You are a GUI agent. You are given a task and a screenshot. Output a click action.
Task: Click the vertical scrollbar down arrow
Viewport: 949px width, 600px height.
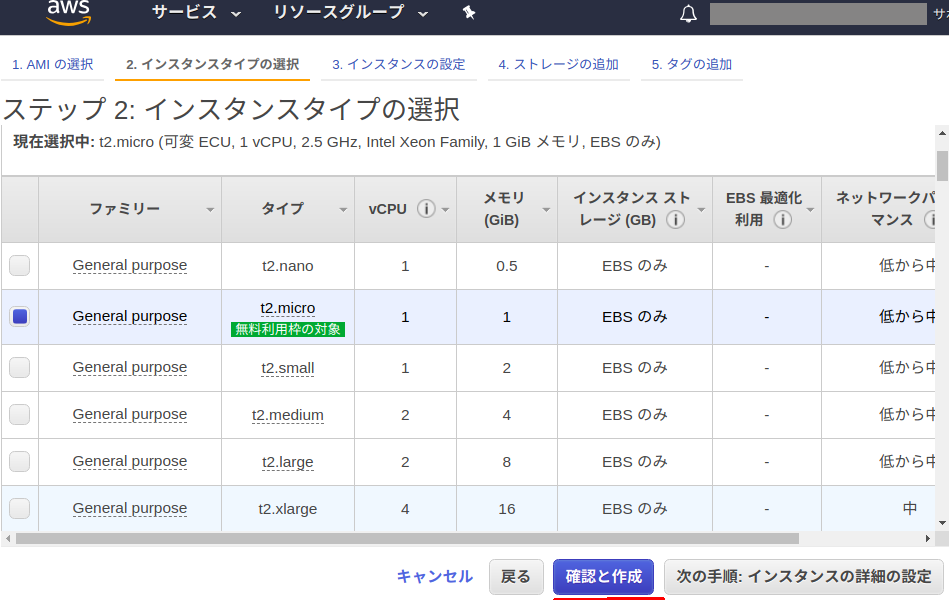point(942,523)
